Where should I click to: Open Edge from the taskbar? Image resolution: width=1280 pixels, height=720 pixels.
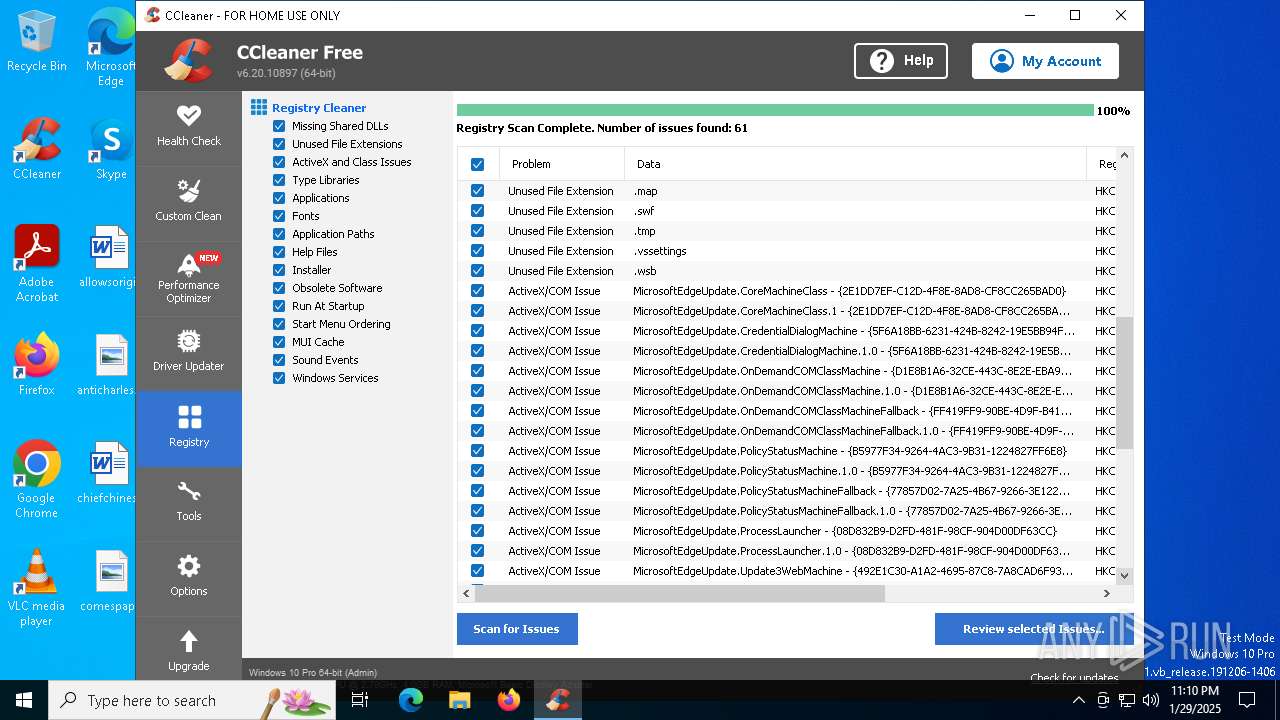[411, 700]
